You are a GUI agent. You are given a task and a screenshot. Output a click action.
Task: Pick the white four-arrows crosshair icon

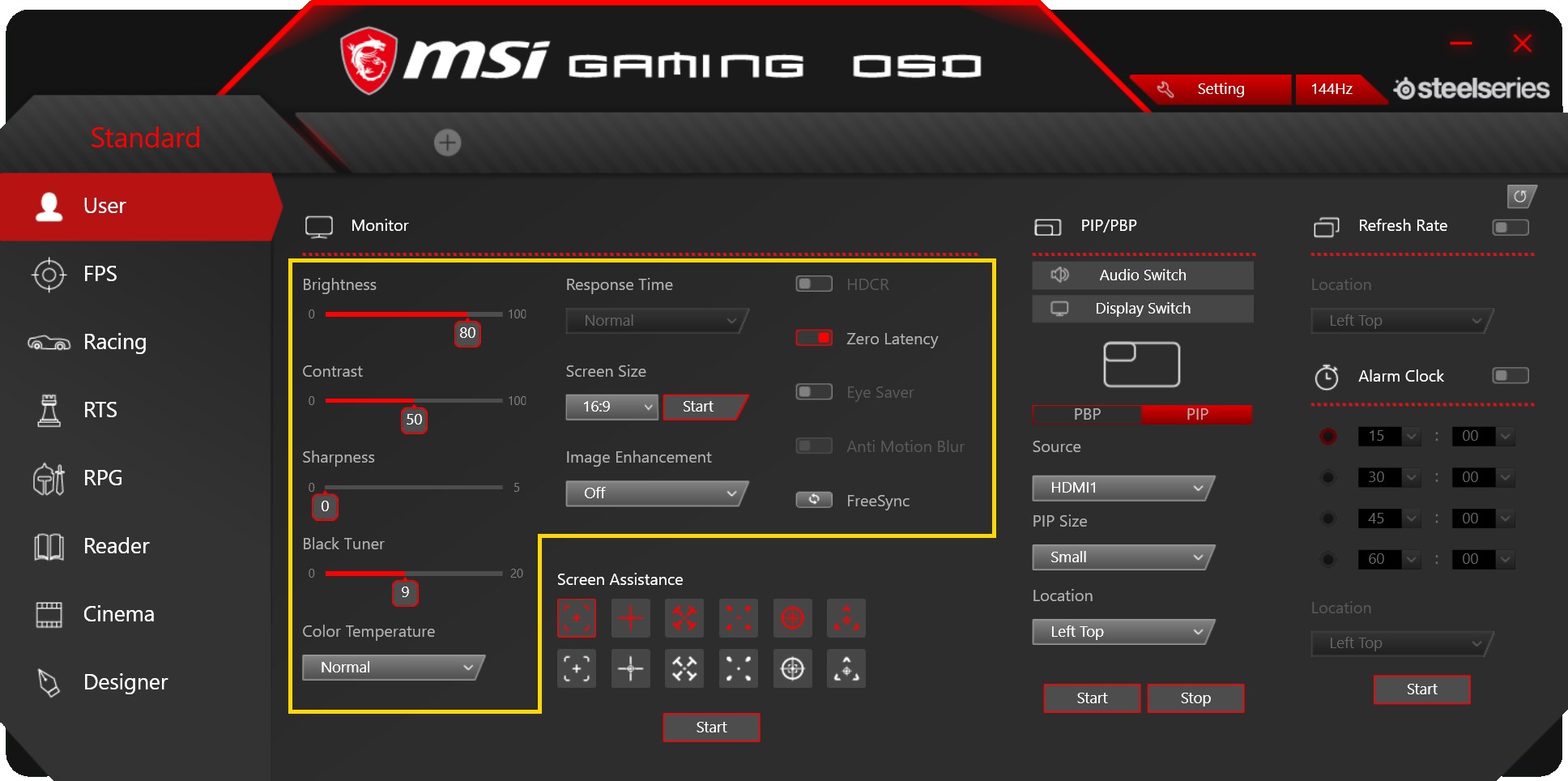[684, 668]
